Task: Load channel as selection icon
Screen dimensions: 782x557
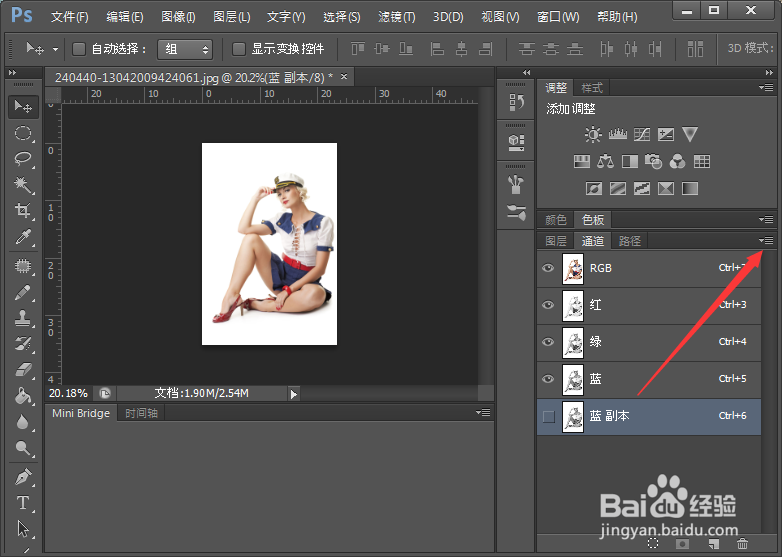Action: point(653,543)
